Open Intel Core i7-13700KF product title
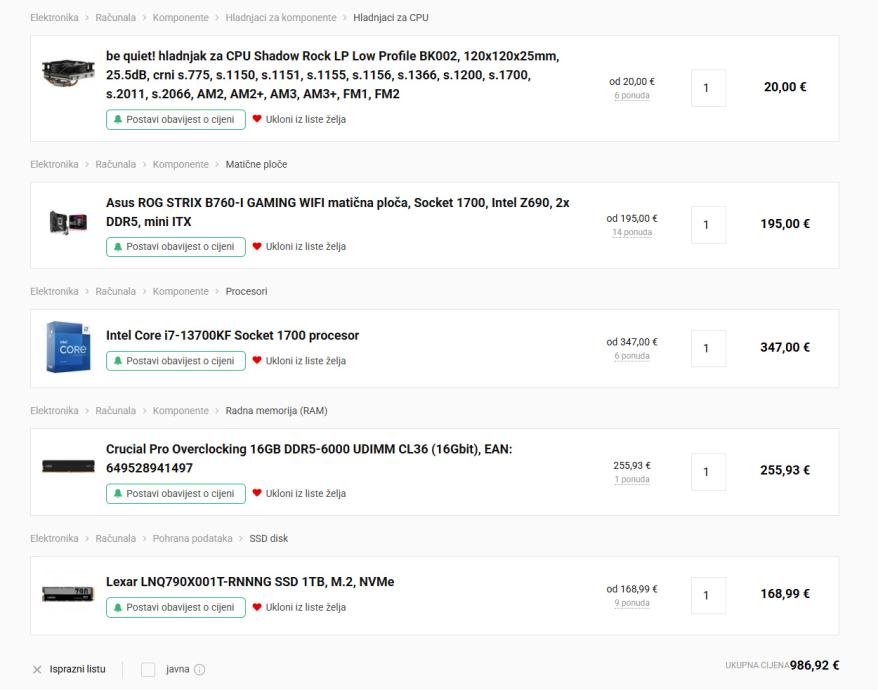The image size is (878, 690). coord(232,335)
